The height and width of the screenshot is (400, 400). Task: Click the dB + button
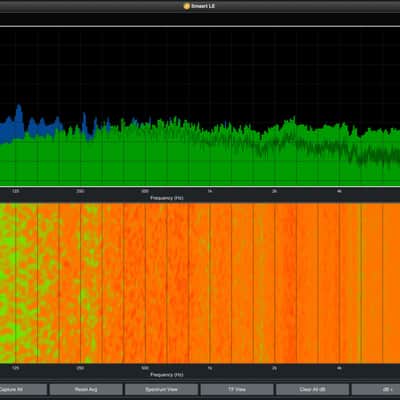tap(376, 389)
